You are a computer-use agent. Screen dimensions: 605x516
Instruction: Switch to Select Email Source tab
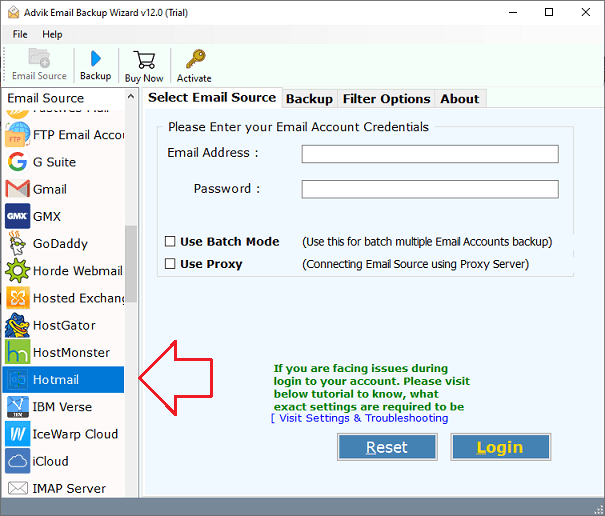212,97
